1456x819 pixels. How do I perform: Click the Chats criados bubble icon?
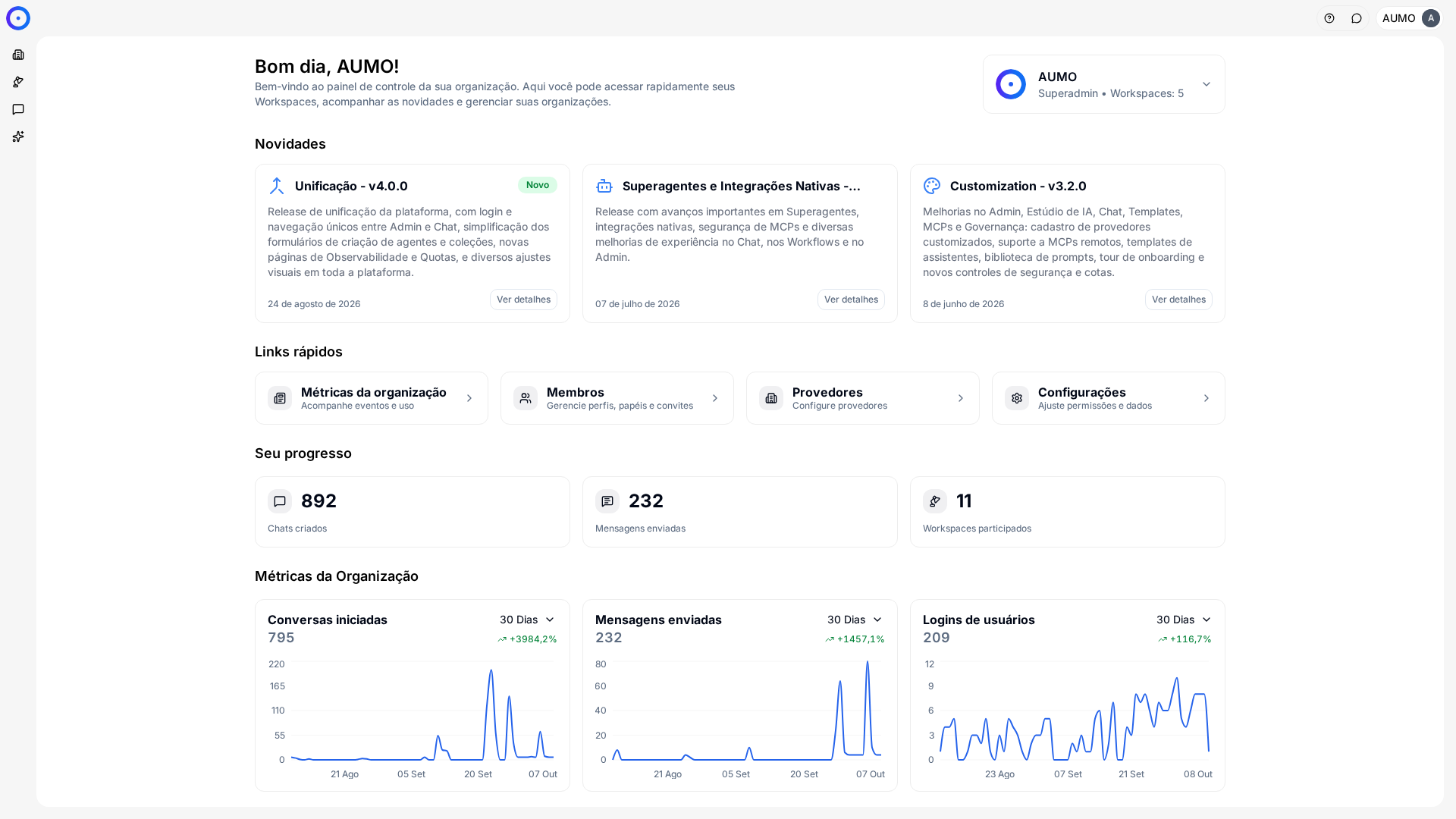pos(280,501)
